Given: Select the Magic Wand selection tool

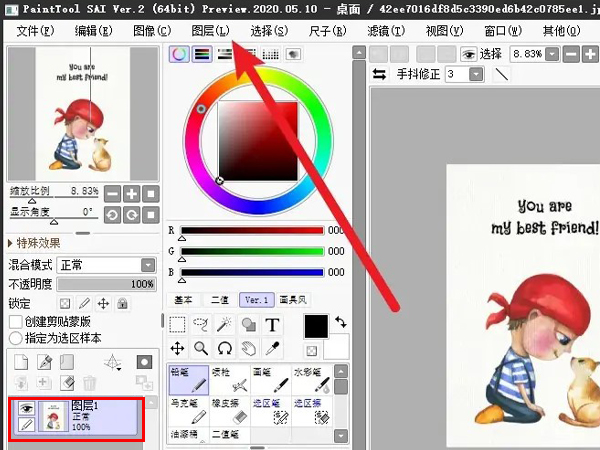Looking at the screenshot, I should coord(225,325).
